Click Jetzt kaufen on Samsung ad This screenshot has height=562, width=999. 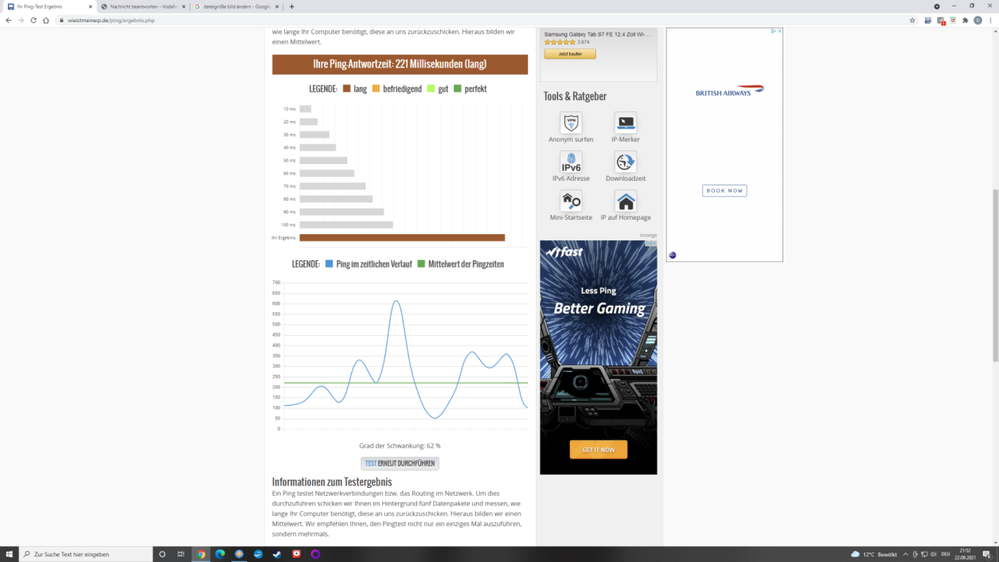click(x=570, y=54)
